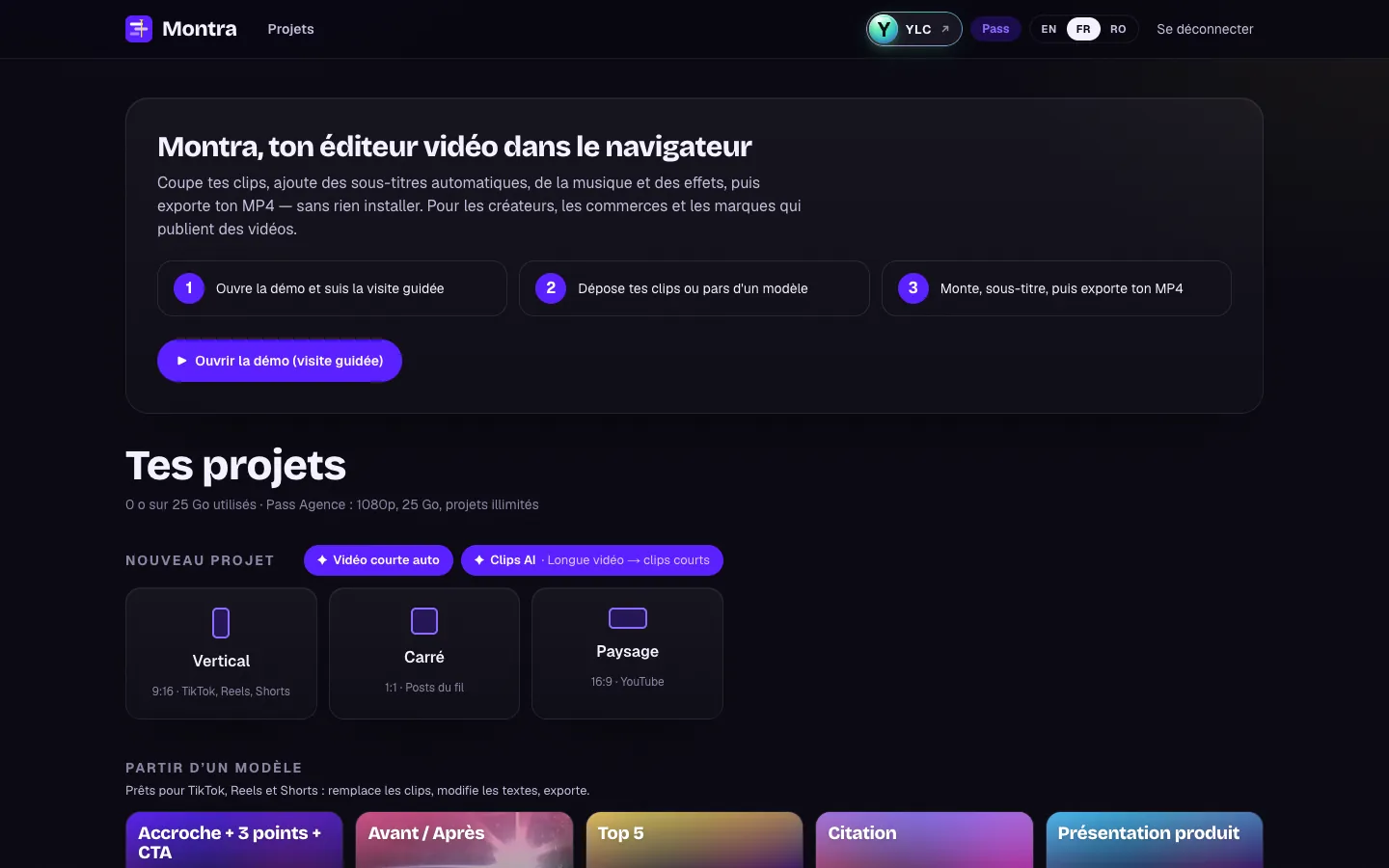Click the sparkle icon on Clips AI
Image resolution: width=1389 pixels, height=868 pixels.
tap(479, 560)
